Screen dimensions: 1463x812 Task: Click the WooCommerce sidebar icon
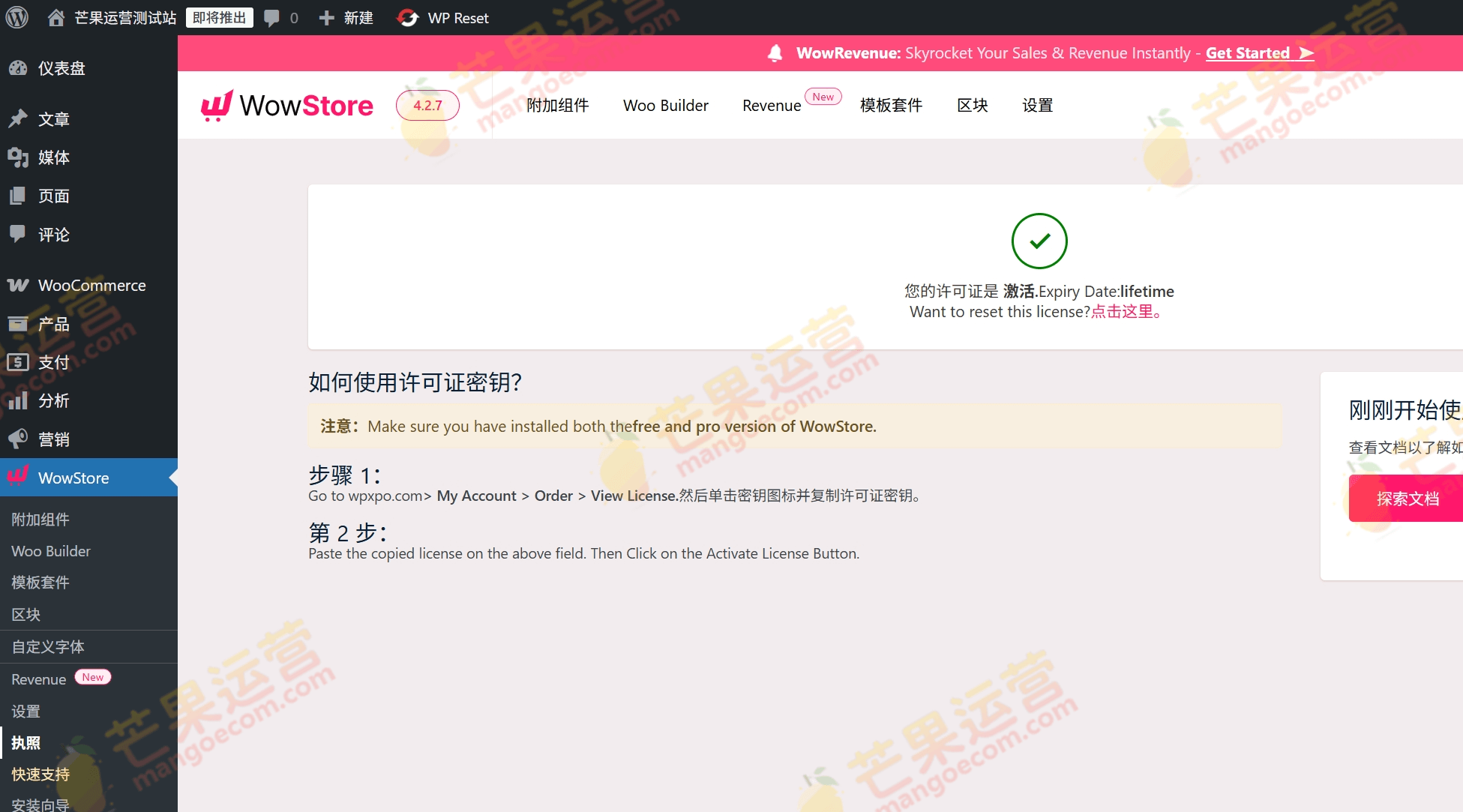18,286
